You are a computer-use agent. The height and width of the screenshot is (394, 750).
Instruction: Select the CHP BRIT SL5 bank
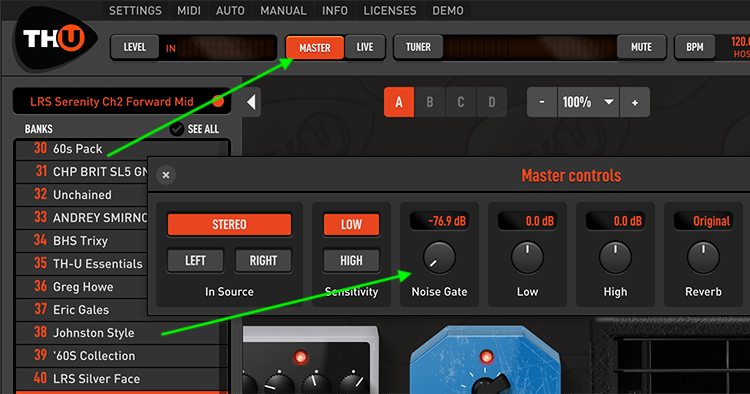pyautogui.click(x=82, y=172)
